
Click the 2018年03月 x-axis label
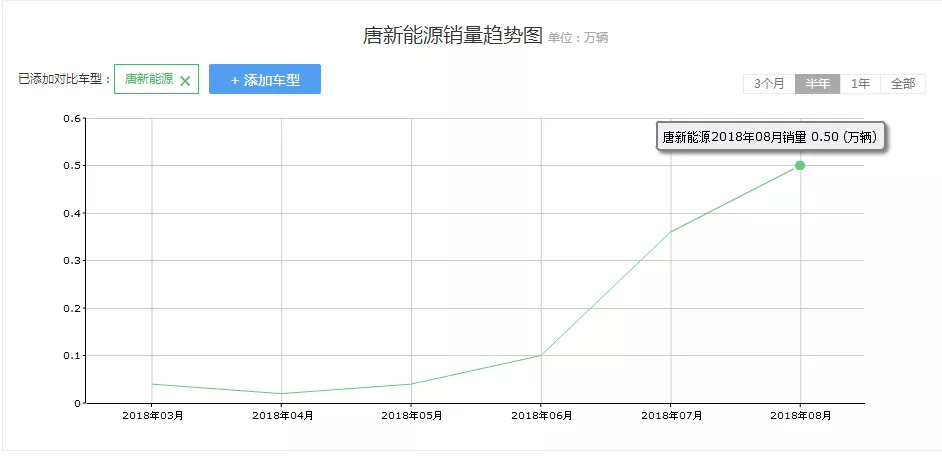pyautogui.click(x=152, y=415)
